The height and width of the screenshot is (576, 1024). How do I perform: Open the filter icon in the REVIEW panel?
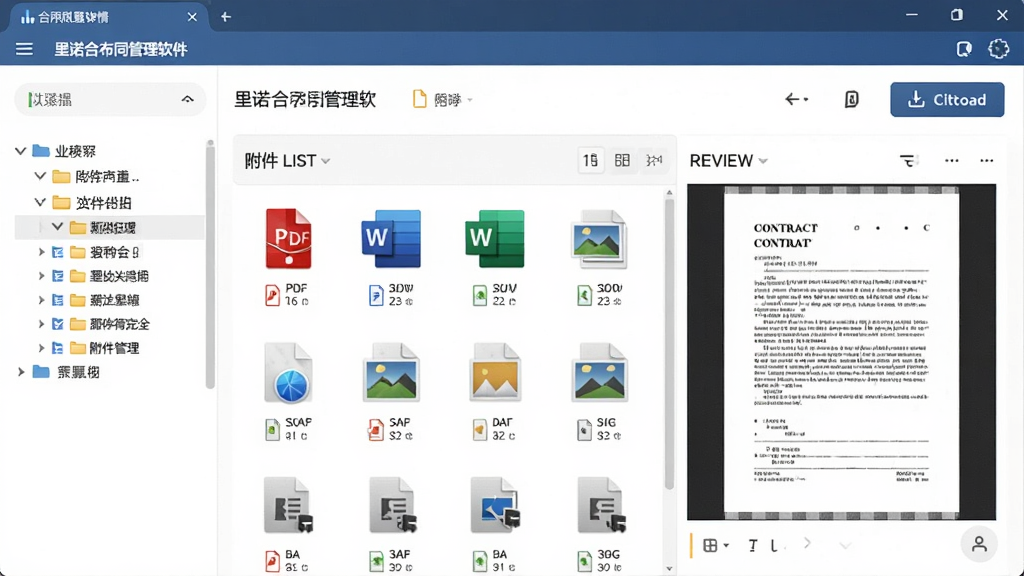pyautogui.click(x=908, y=160)
